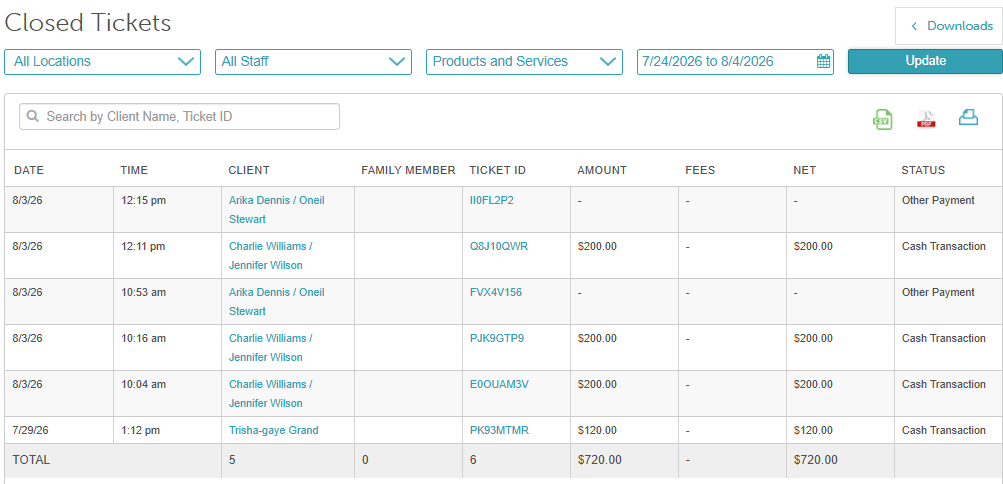Click the NET column header
1003x484 pixels.
pyautogui.click(x=805, y=170)
